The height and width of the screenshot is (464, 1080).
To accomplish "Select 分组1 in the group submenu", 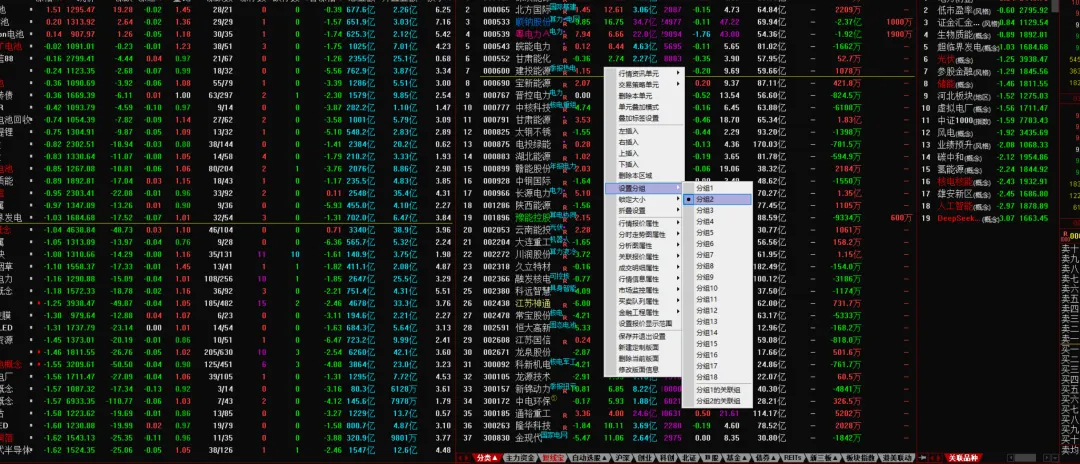I will [x=716, y=188].
